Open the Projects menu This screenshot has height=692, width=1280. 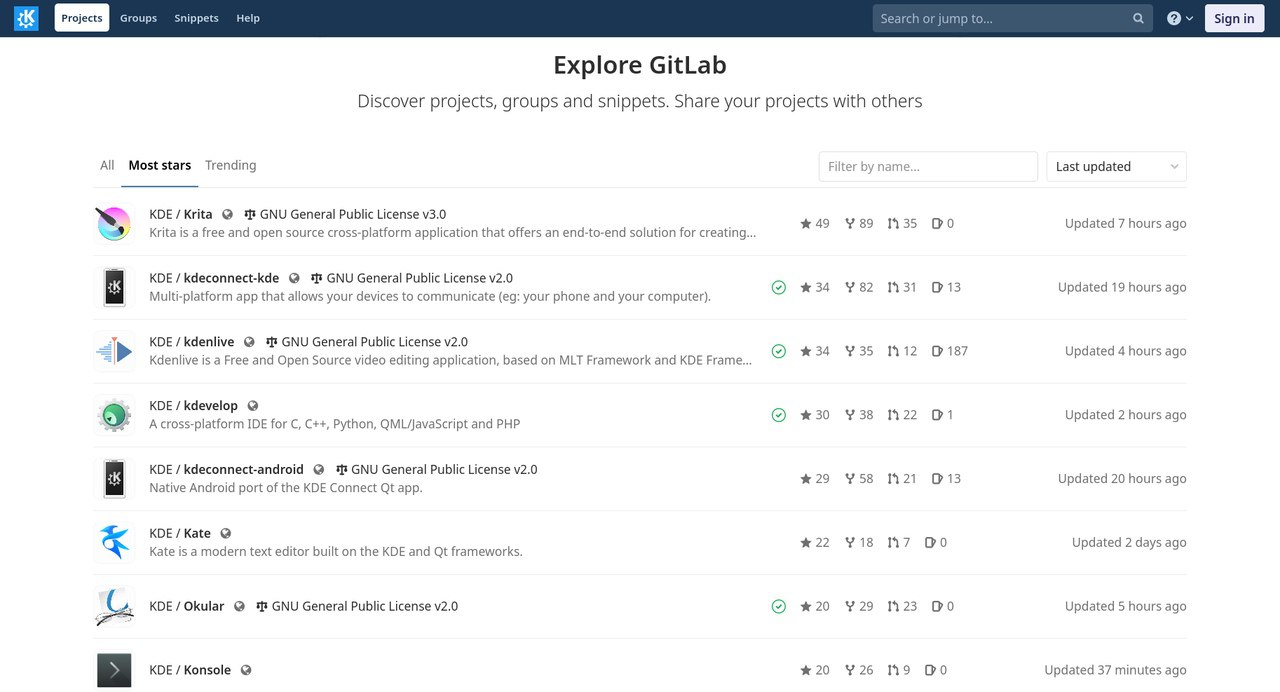tap(82, 18)
